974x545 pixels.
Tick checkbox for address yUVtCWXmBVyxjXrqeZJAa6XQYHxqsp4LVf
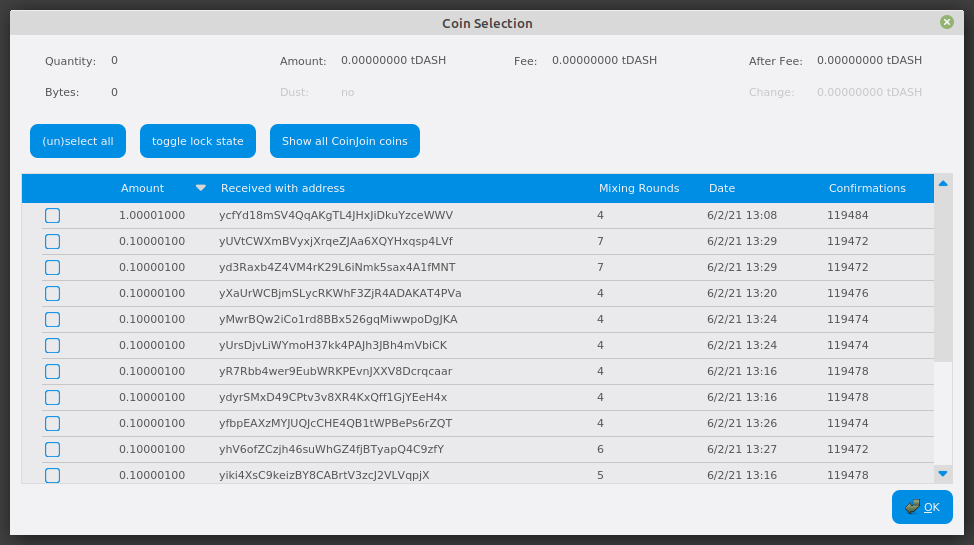point(52,242)
